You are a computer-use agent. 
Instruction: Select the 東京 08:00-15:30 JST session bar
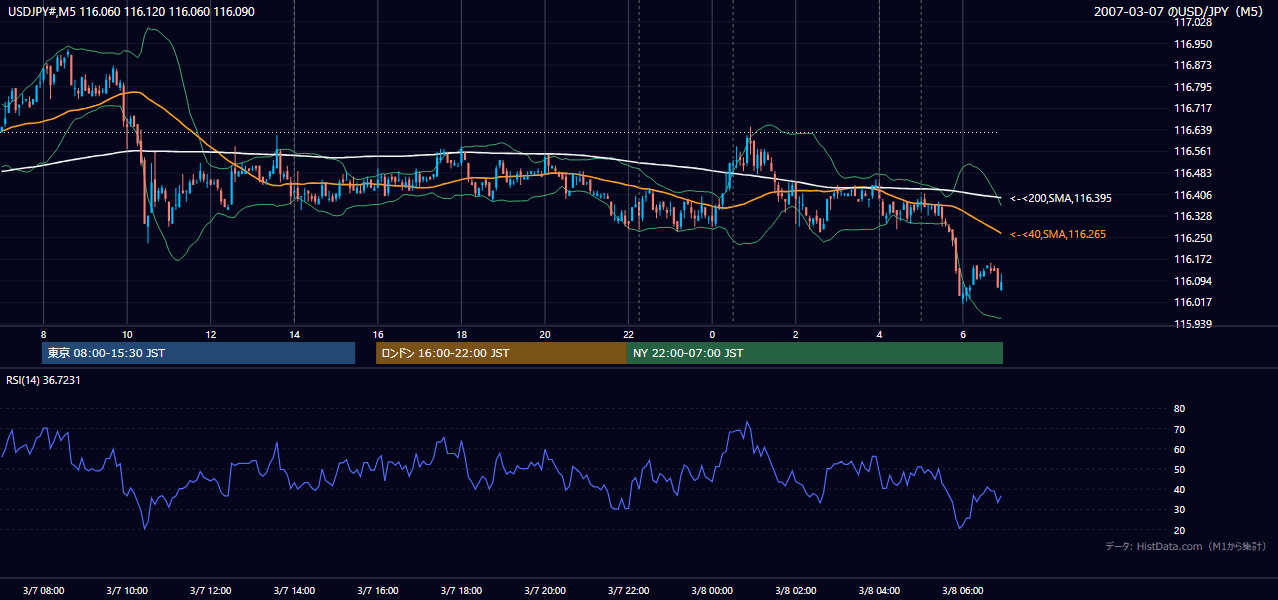199,353
